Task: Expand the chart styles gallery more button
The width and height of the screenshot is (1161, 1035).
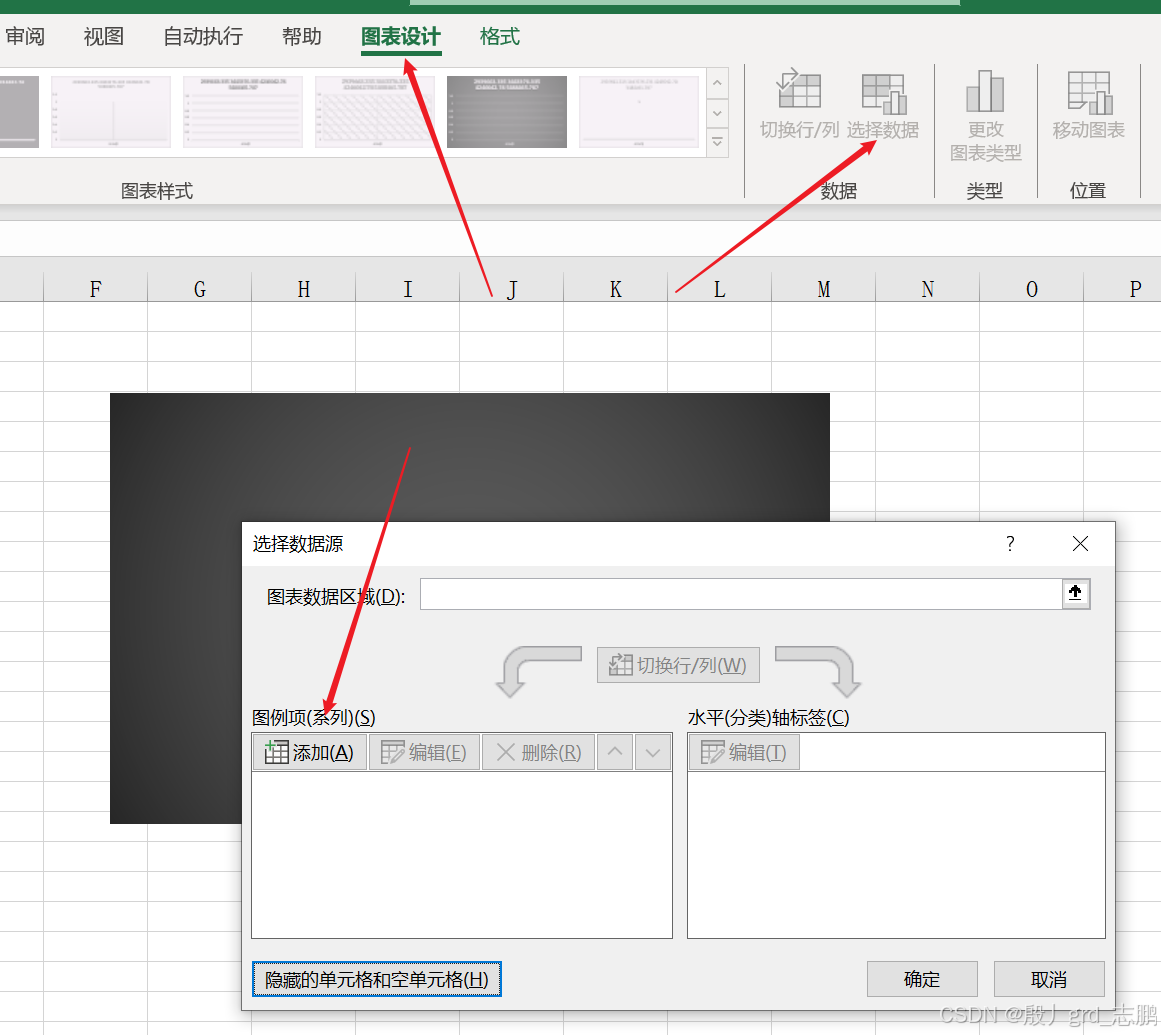Action: click(717, 141)
